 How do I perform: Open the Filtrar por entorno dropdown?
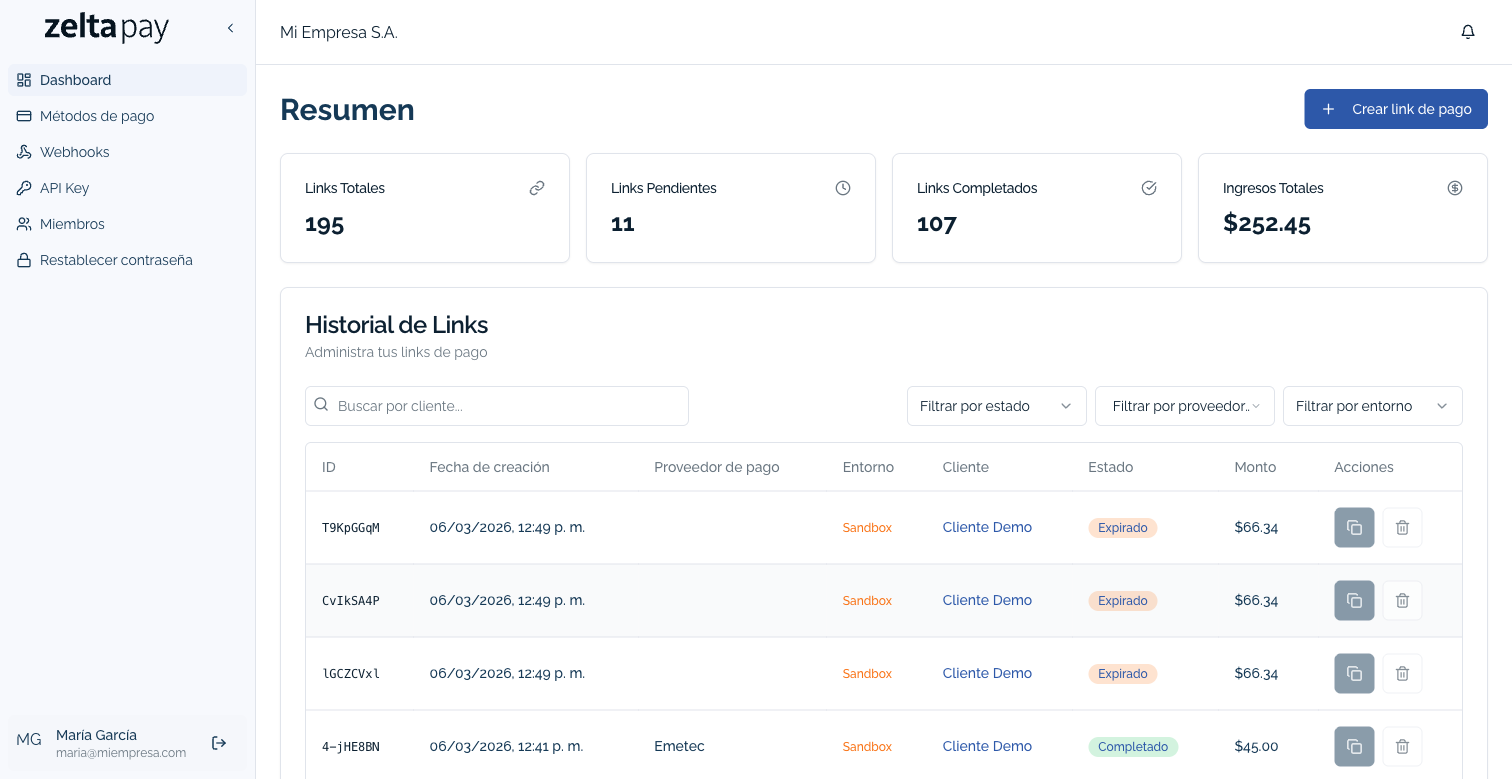tap(1372, 406)
